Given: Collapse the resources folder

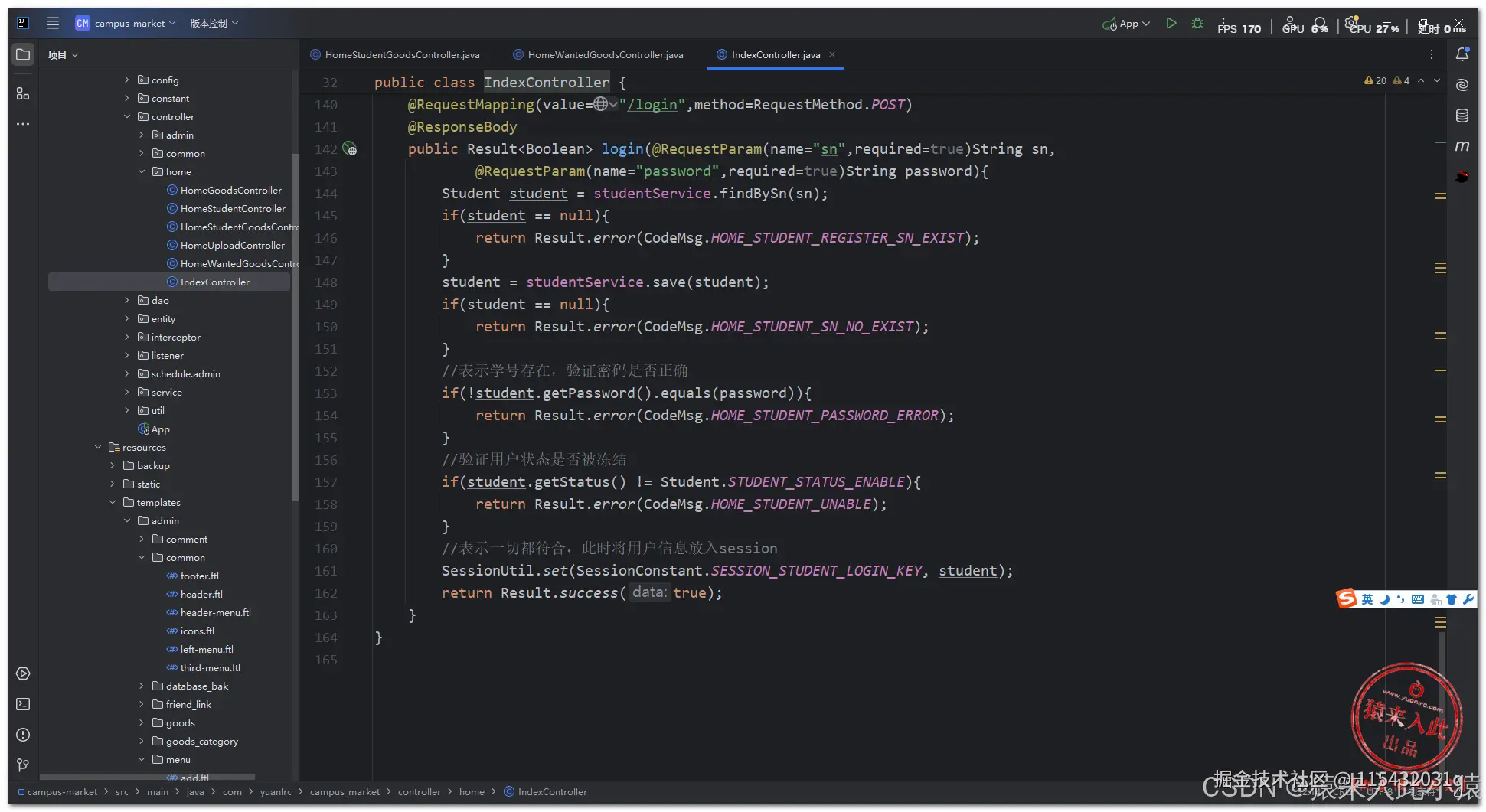Looking at the screenshot, I should (x=98, y=447).
